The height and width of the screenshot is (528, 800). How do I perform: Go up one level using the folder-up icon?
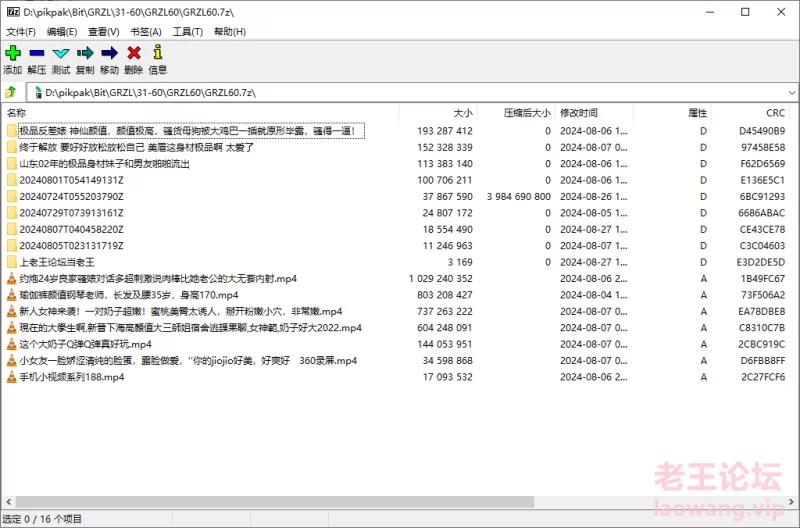click(x=11, y=92)
